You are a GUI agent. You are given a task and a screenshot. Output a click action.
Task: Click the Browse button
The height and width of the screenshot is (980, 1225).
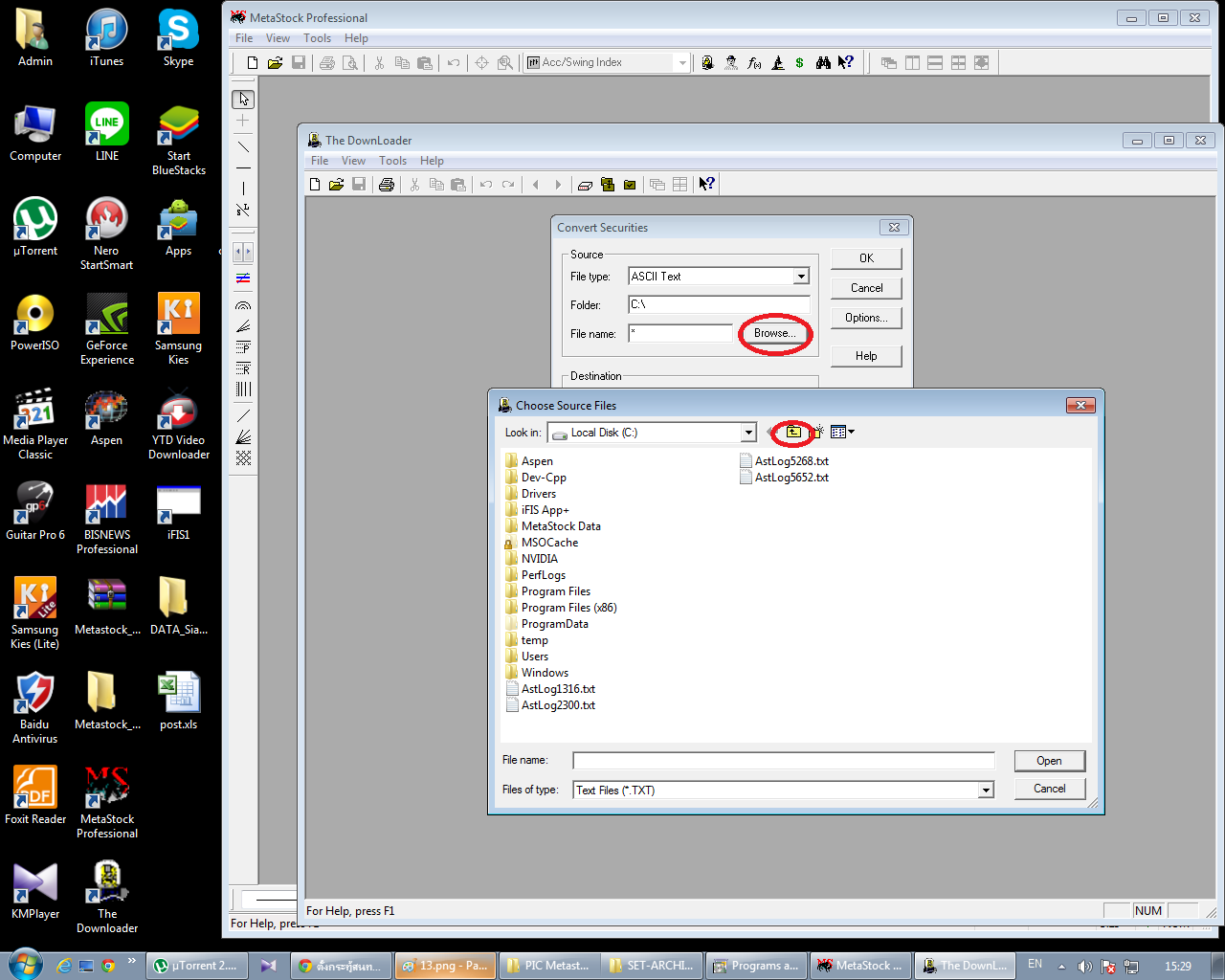(x=774, y=334)
